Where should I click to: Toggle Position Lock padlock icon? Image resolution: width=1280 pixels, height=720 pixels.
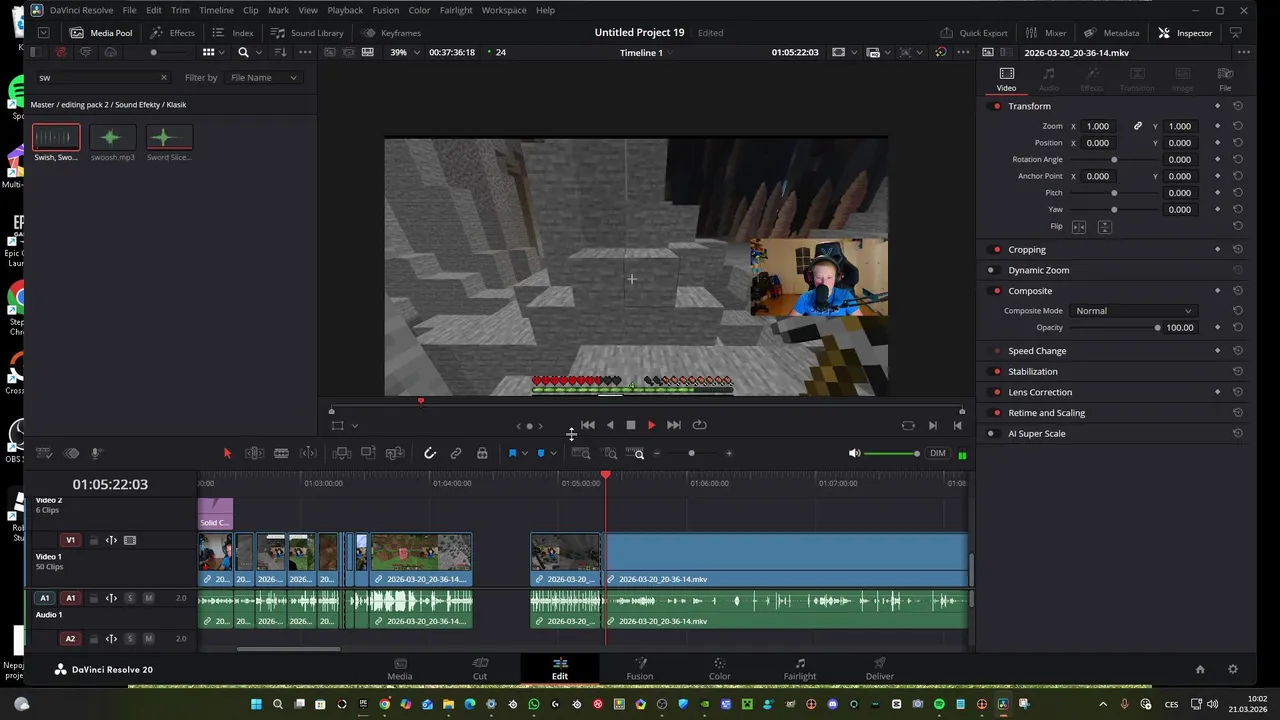(482, 453)
